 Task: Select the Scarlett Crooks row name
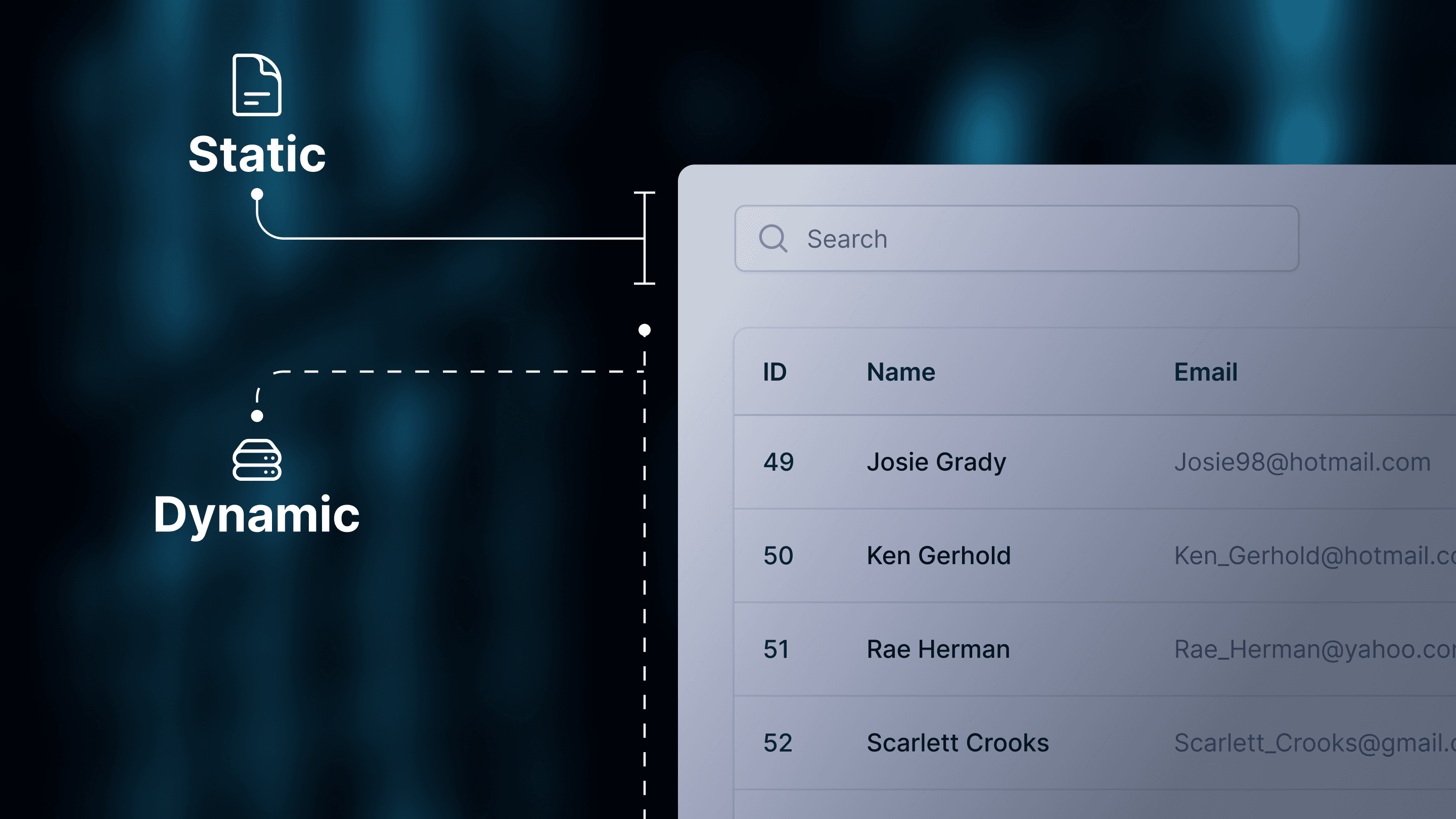tap(958, 743)
